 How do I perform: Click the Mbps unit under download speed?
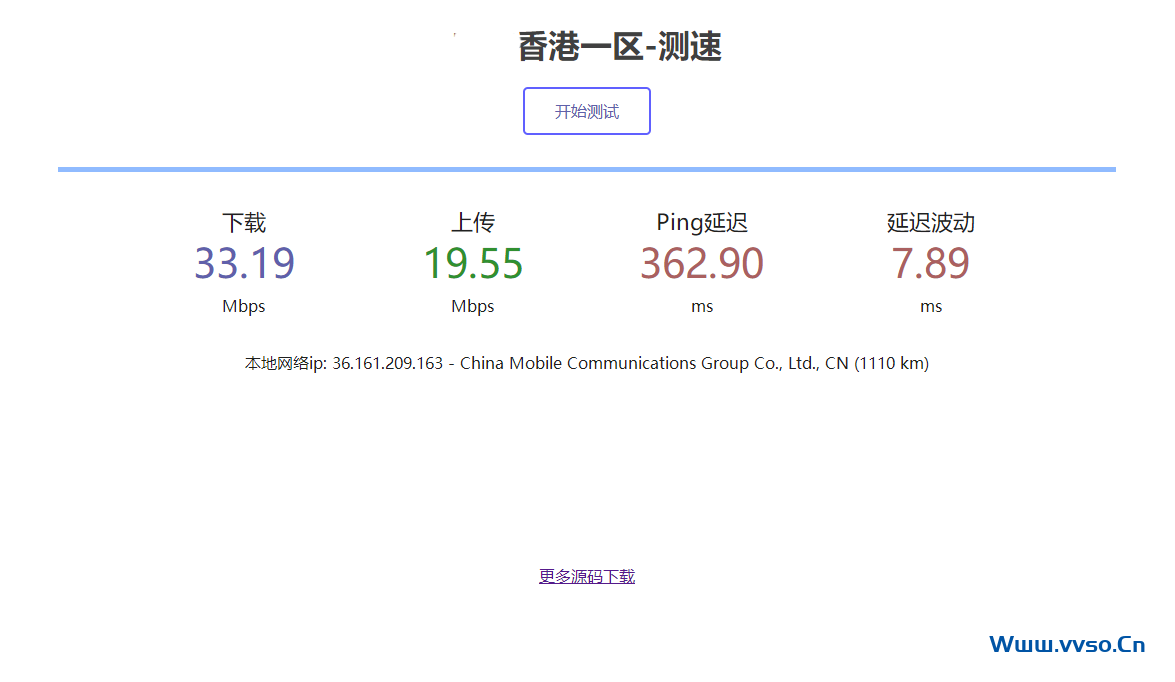244,306
